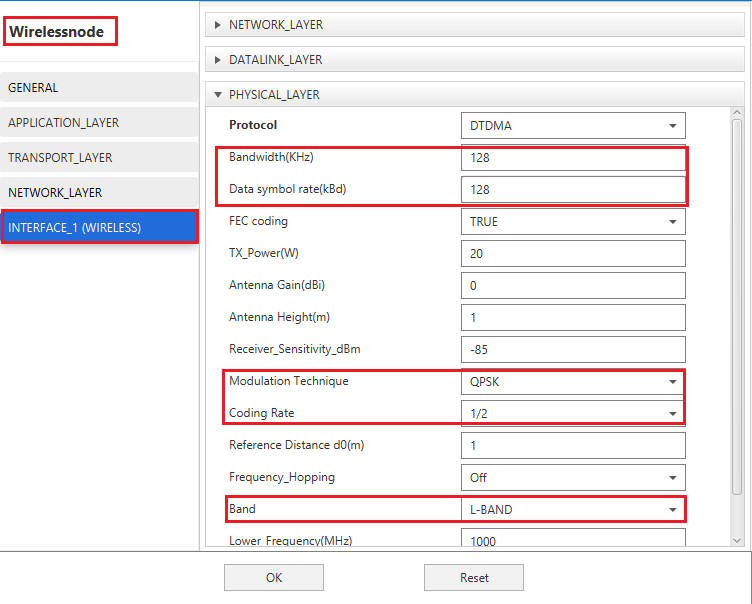
Task: Click the vertical scrollbar down arrow
Action: point(738,539)
